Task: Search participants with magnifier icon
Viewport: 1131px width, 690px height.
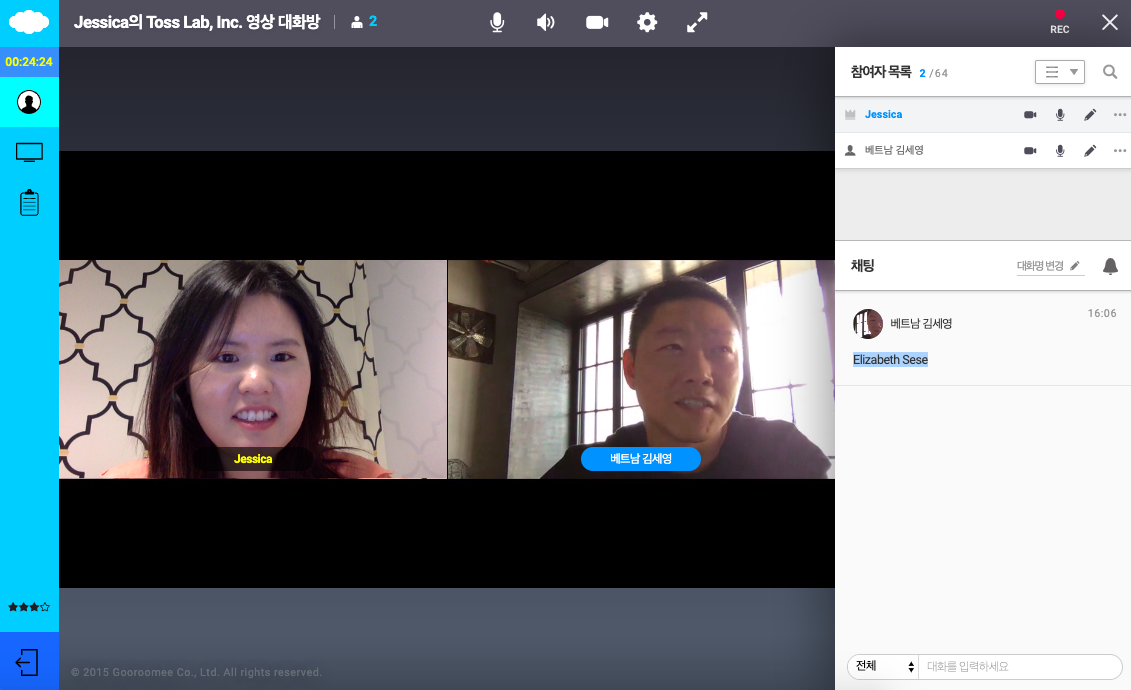Action: click(1110, 72)
